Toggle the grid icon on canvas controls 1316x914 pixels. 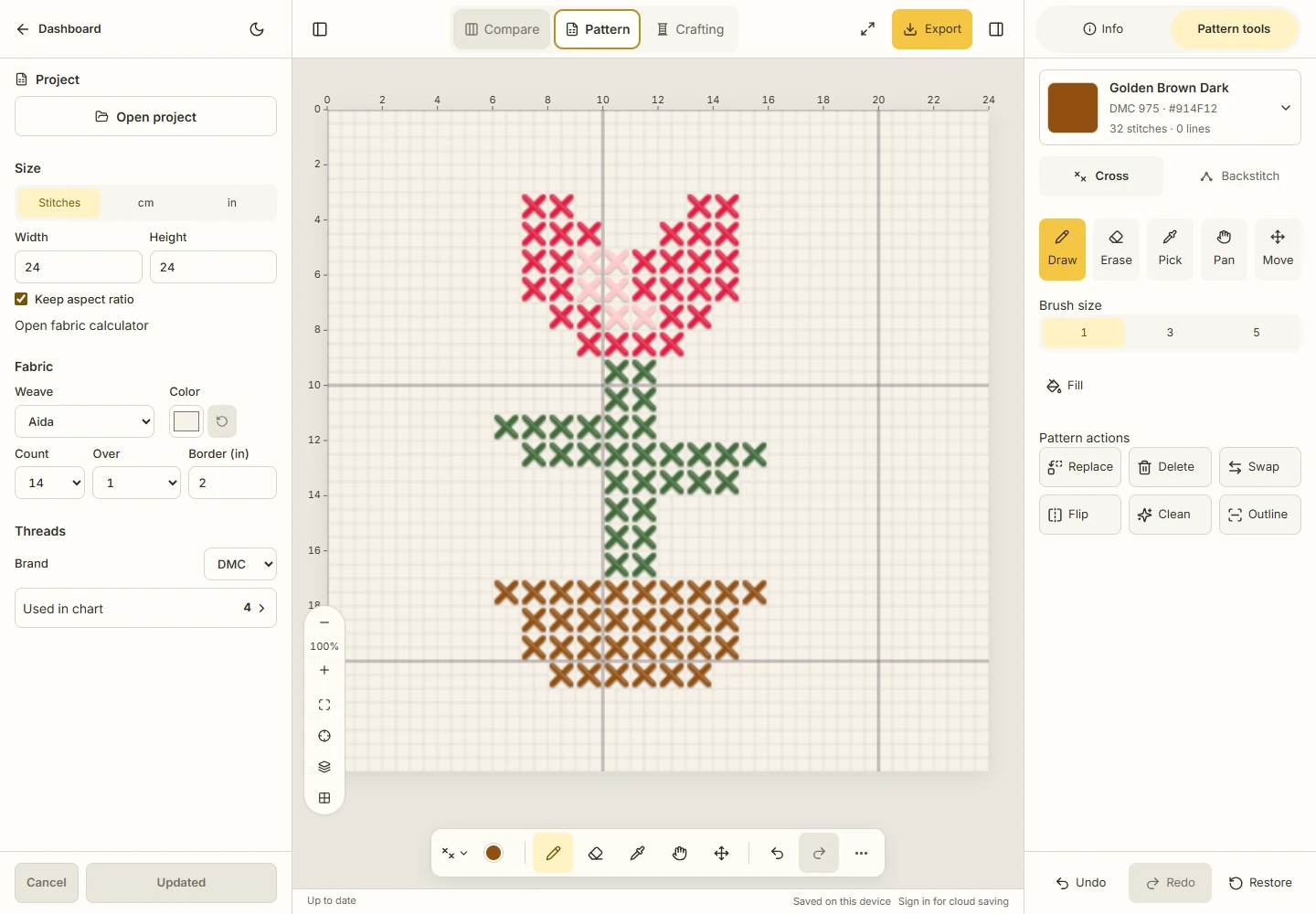pos(324,798)
